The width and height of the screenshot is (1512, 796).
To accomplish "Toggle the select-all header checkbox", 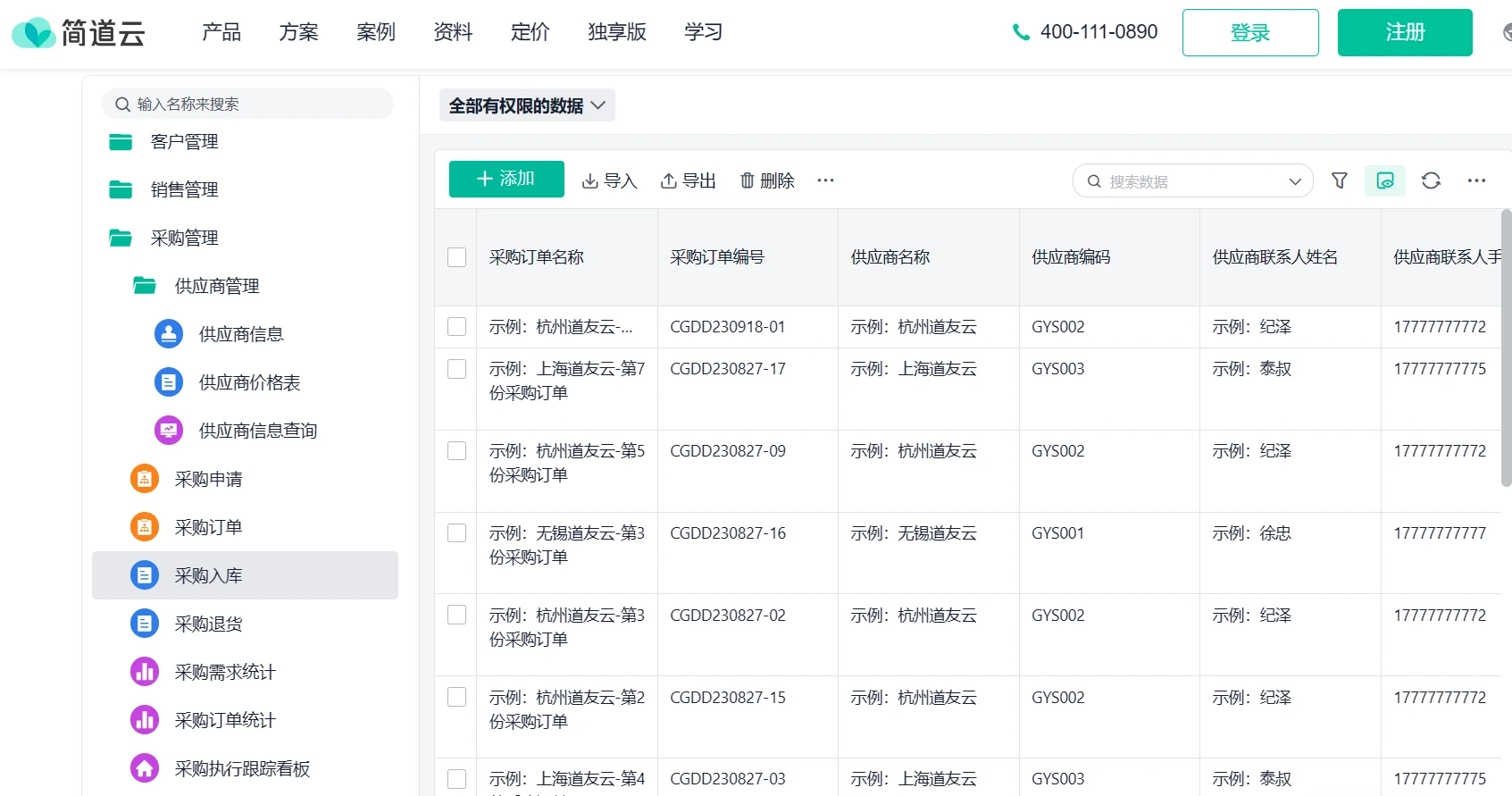I will [456, 257].
